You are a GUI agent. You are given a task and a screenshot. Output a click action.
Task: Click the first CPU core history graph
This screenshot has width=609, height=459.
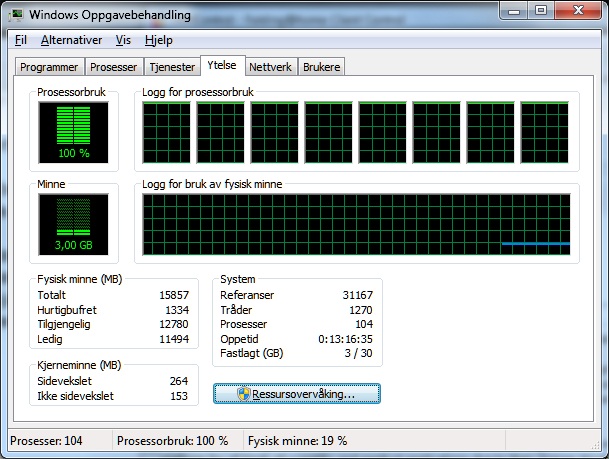click(x=167, y=132)
